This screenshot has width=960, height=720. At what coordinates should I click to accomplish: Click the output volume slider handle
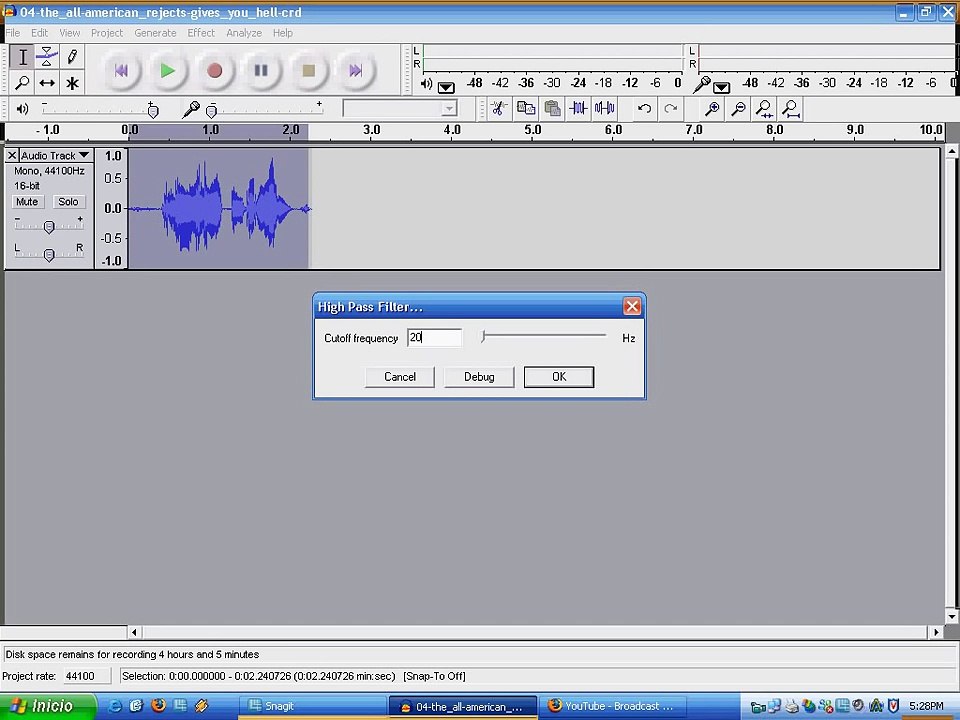tap(153, 110)
